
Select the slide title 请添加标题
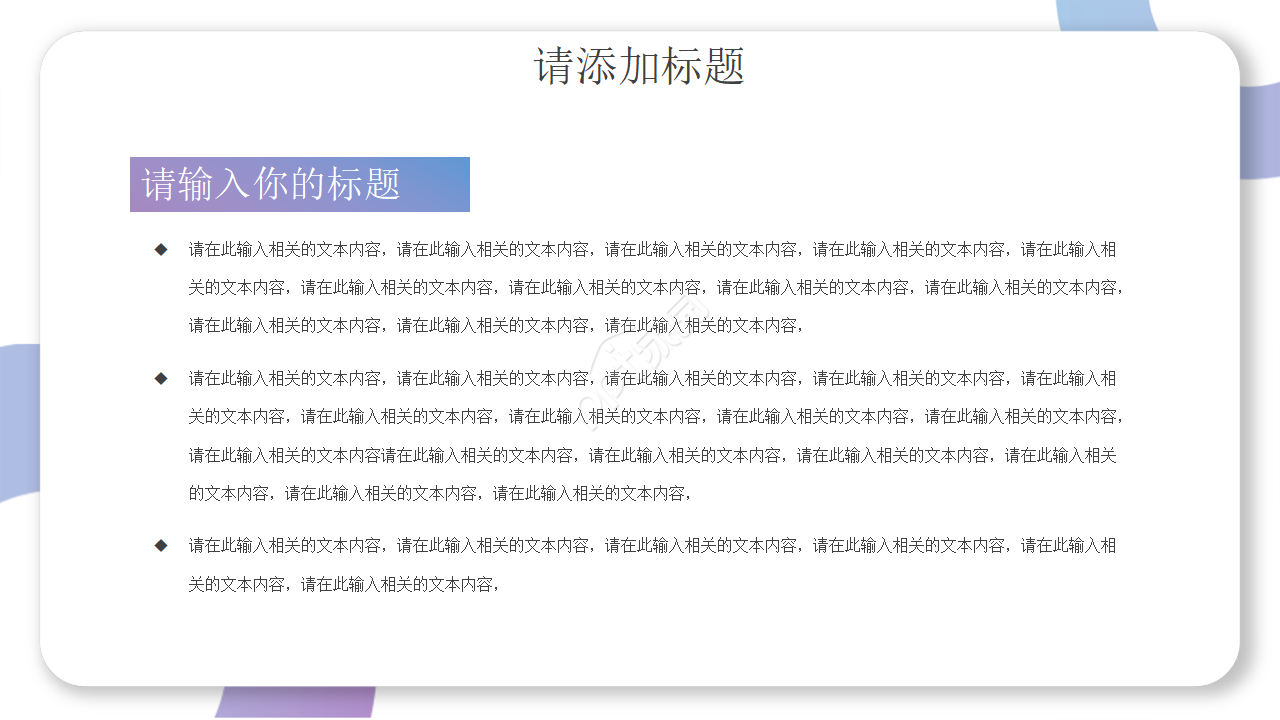coord(640,62)
